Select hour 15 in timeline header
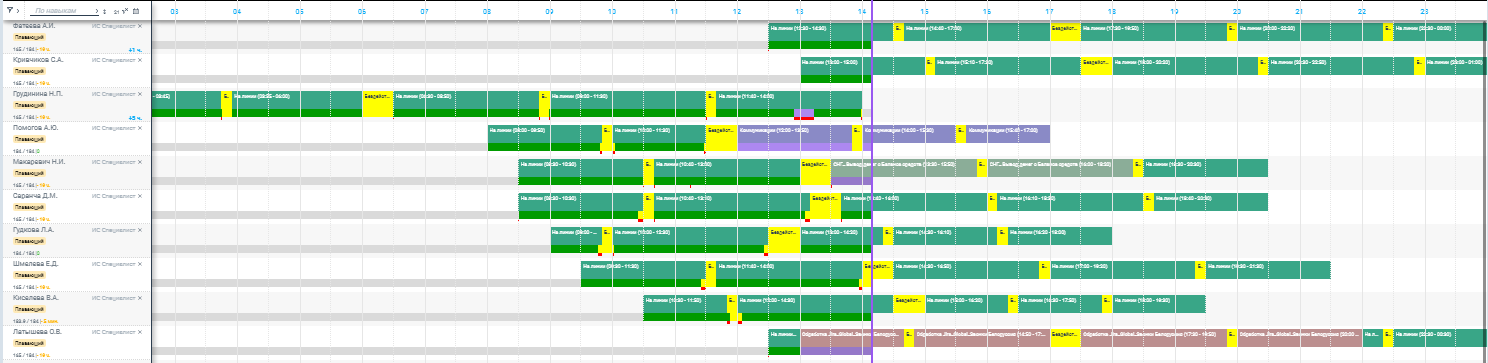The height and width of the screenshot is (363, 1488). click(x=925, y=11)
